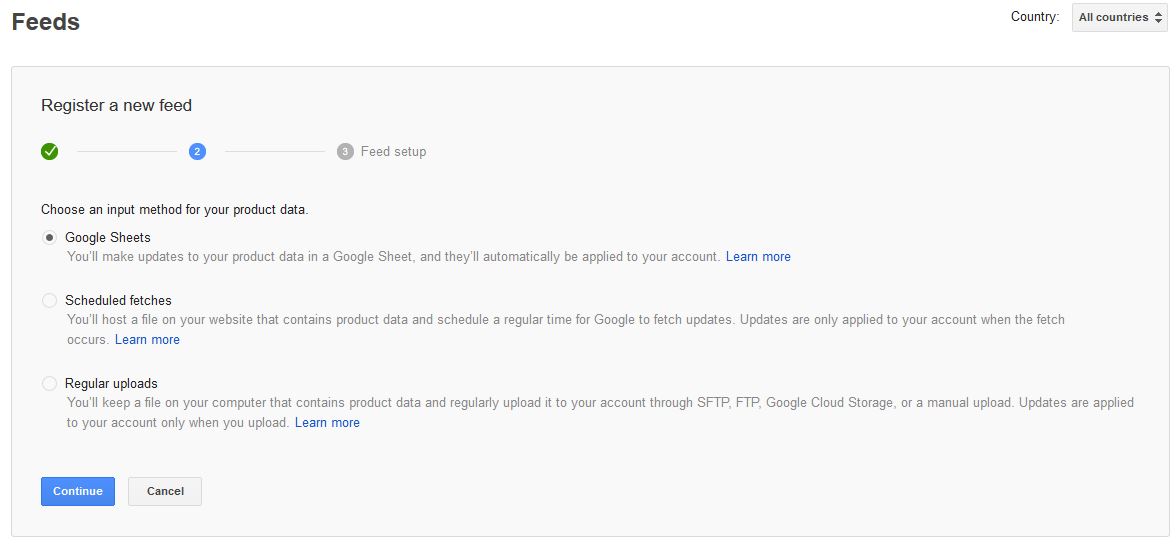
Task: Select the Scheduled fetches radio button
Action: coord(50,301)
